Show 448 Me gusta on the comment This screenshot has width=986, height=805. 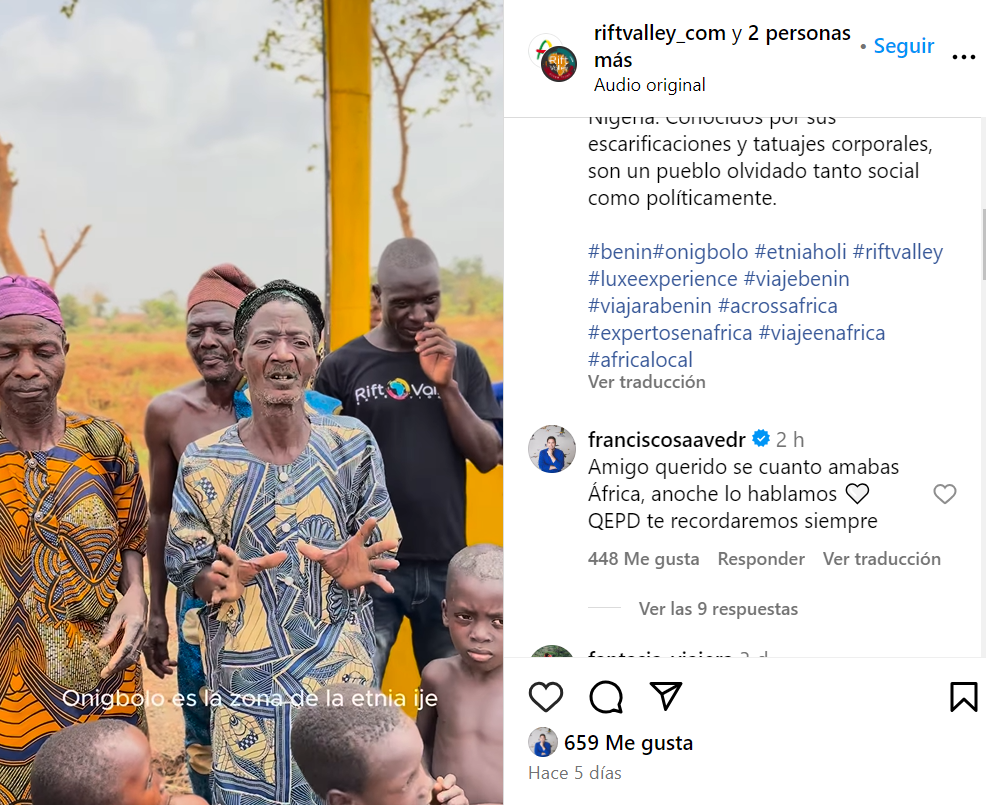(643, 558)
